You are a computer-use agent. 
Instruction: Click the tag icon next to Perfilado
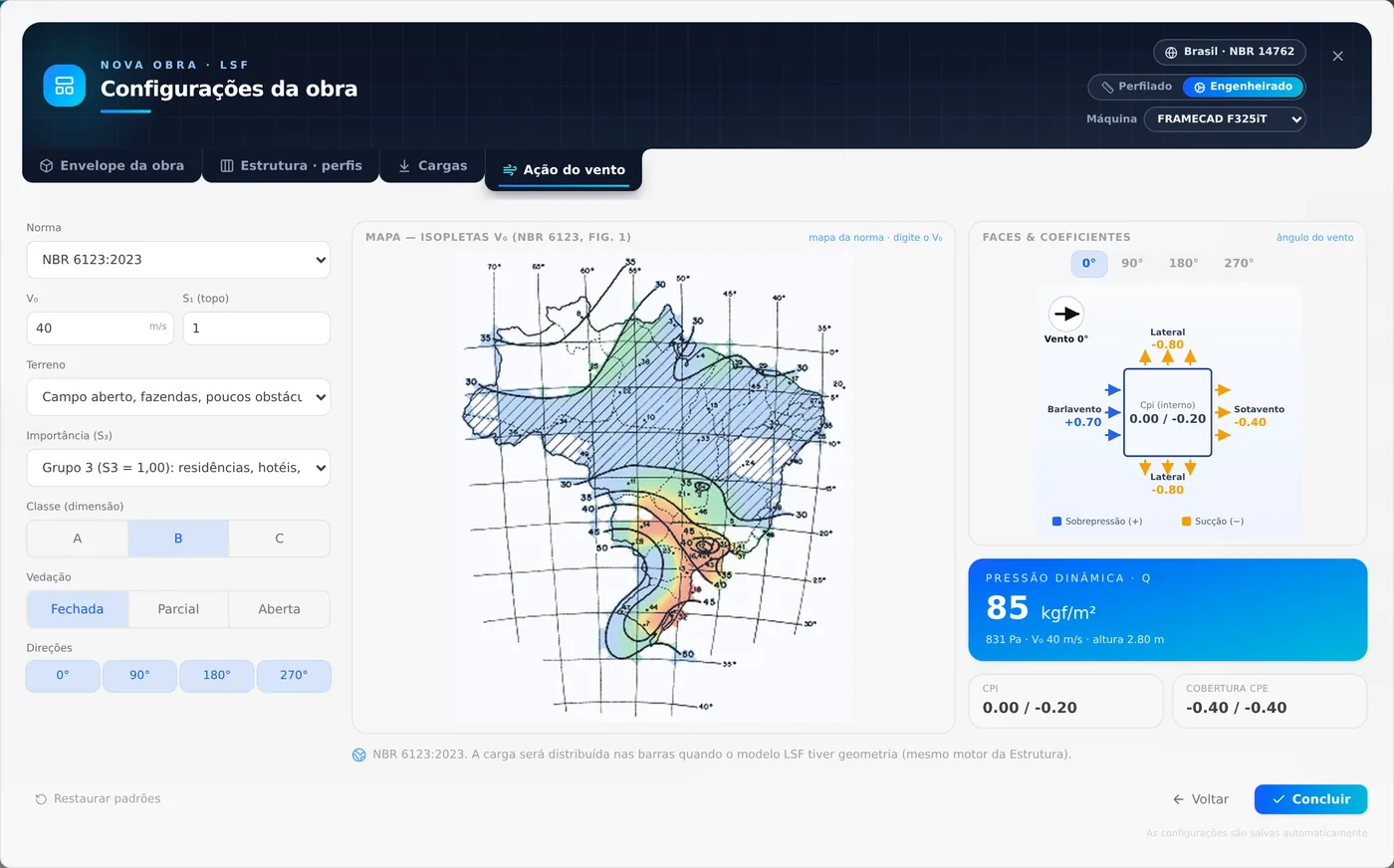[x=1107, y=87]
